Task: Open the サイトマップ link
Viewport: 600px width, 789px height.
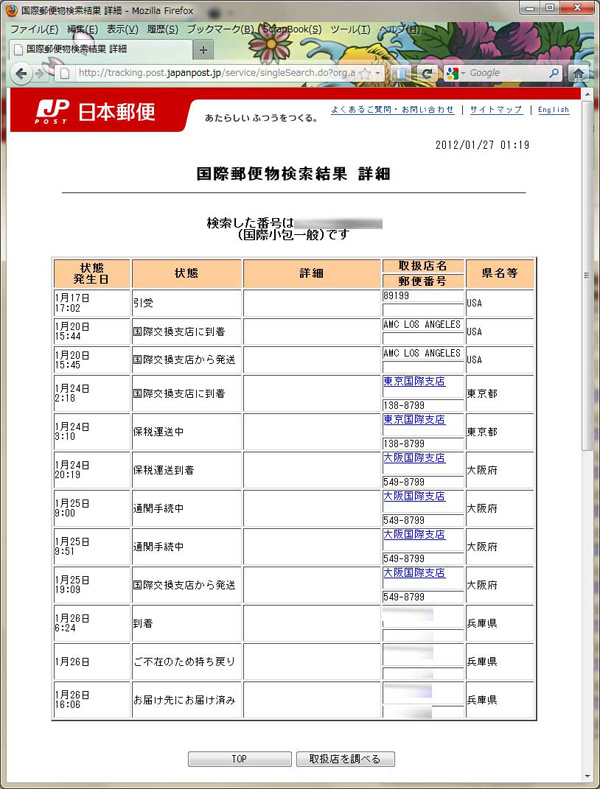Action: tap(496, 110)
